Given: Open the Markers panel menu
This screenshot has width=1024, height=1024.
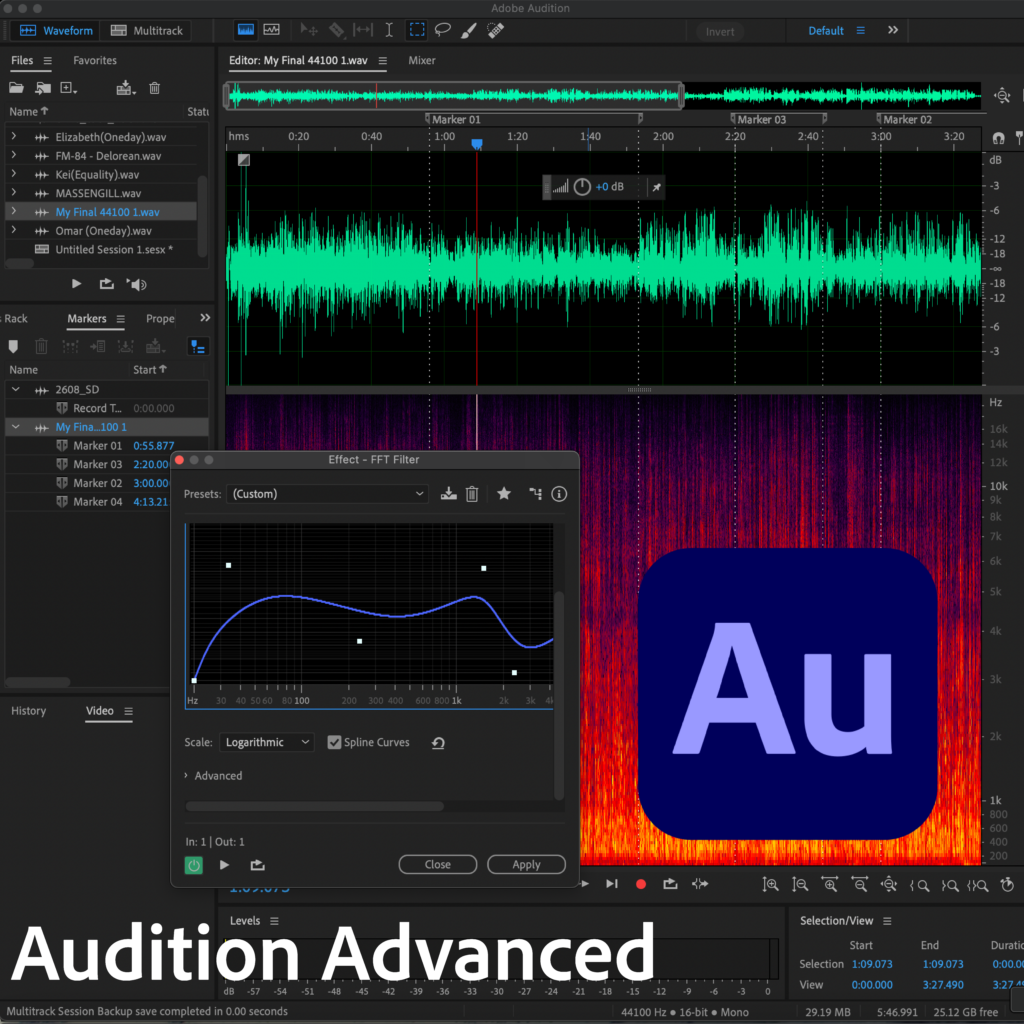Looking at the screenshot, I should click(121, 319).
